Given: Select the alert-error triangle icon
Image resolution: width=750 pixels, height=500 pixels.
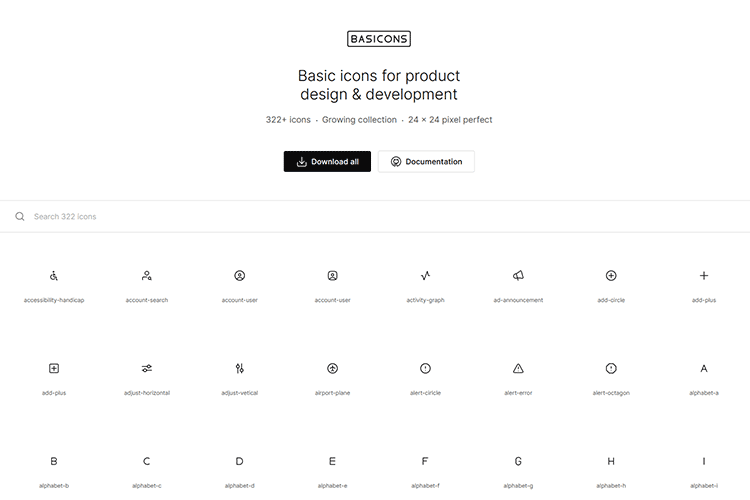Looking at the screenshot, I should pyautogui.click(x=518, y=368).
